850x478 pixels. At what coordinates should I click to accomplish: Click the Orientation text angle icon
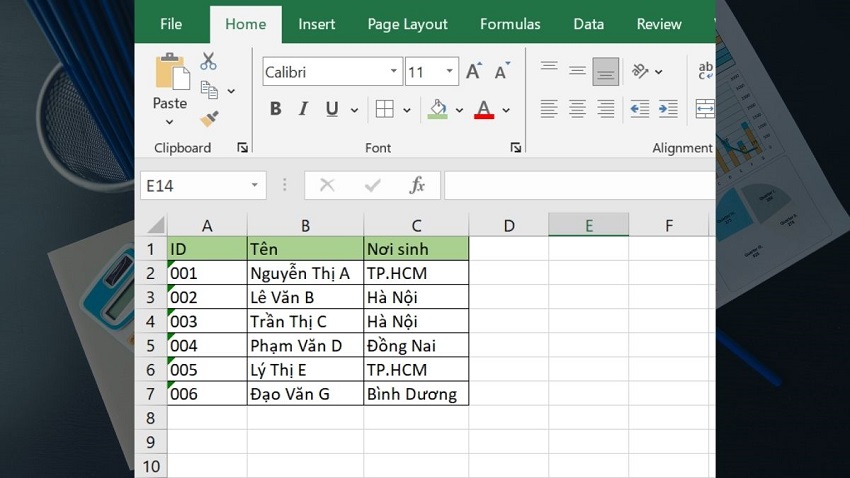pyautogui.click(x=639, y=71)
